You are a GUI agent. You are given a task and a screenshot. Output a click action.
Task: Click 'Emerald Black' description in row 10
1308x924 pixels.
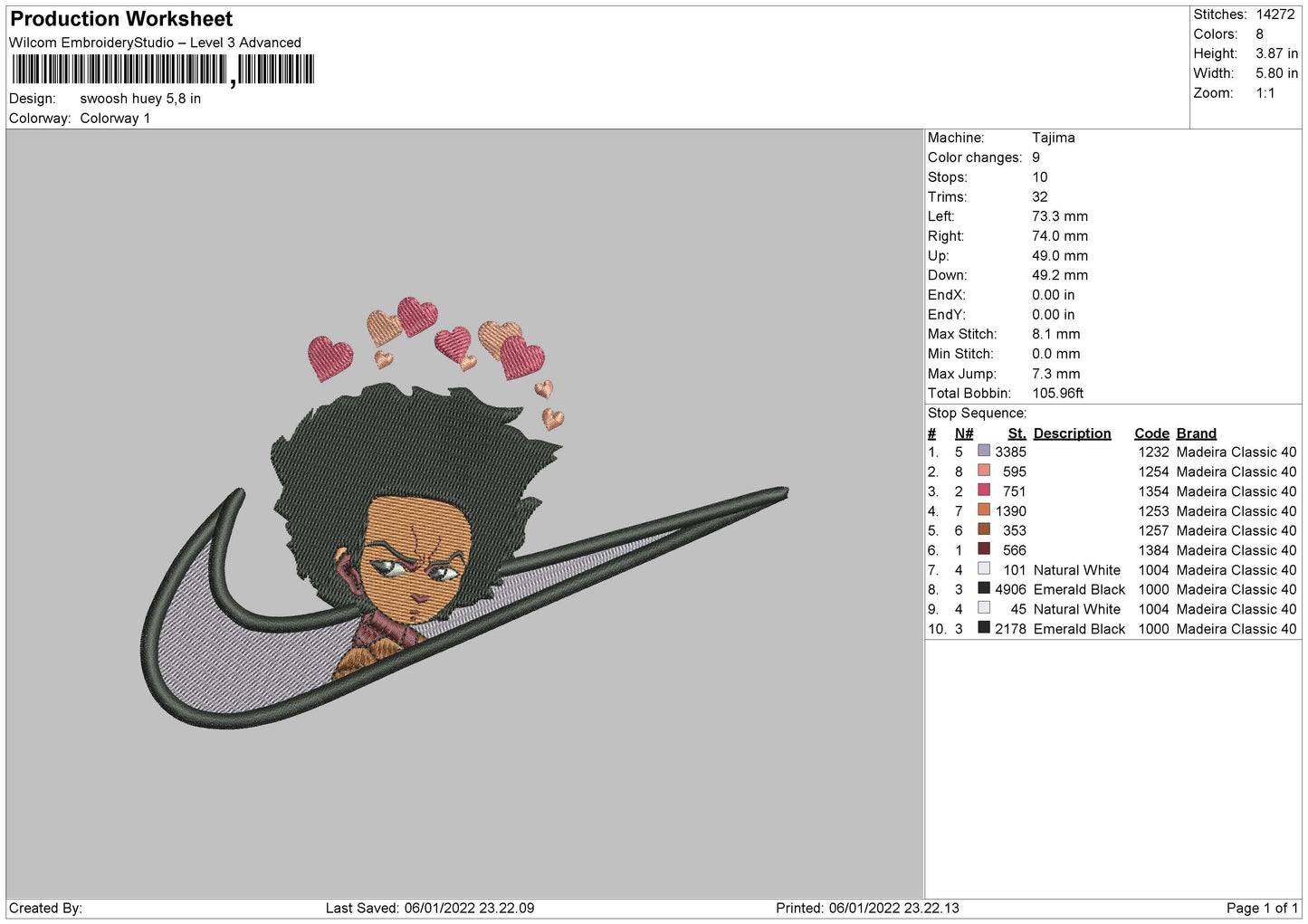point(1079,630)
